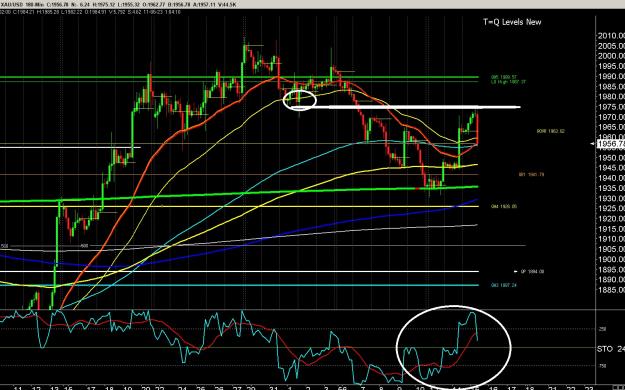Click the 2005.00 price axis label
The image size is (625, 390).
point(611,46)
